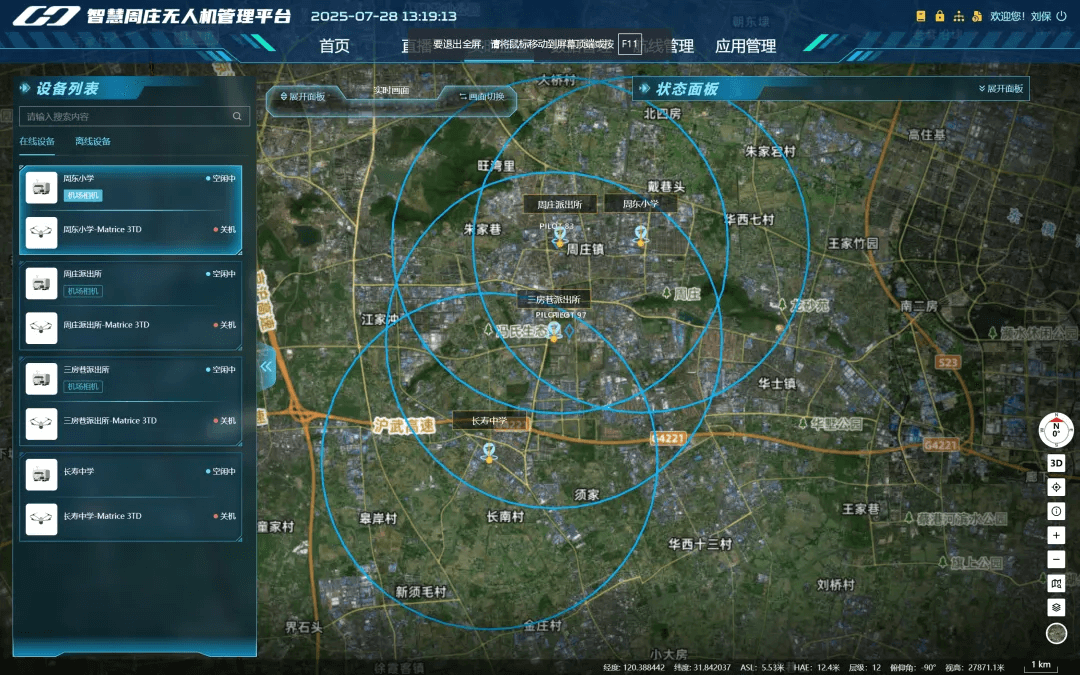Click the 请输入搜索内容 search field
Viewport: 1080px width, 675px height.
point(134,116)
